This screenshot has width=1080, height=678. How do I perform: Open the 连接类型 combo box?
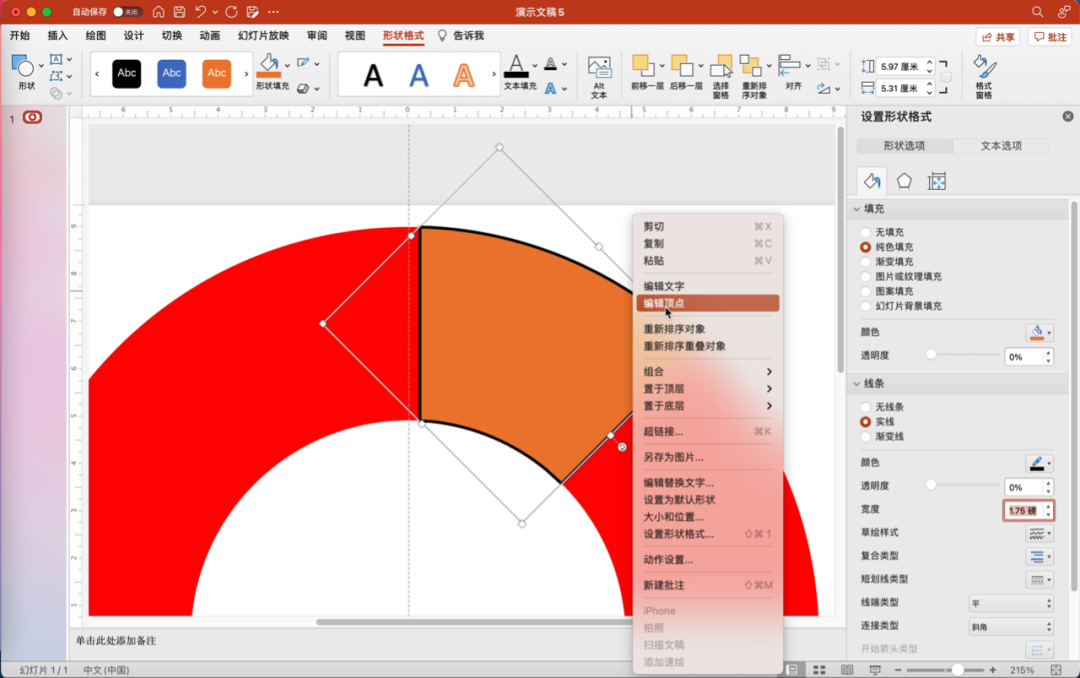1011,627
